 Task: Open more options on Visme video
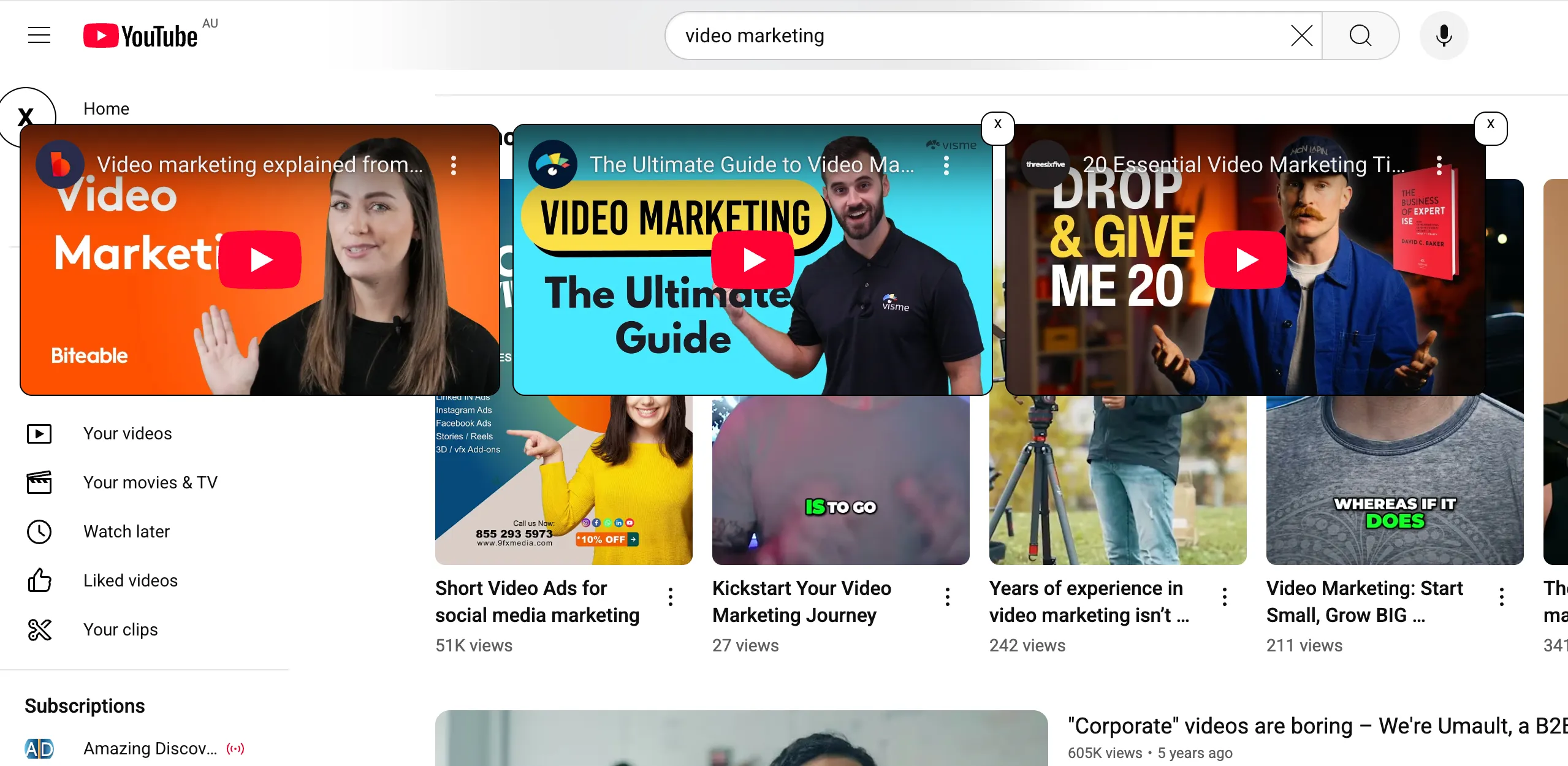pyautogui.click(x=946, y=165)
